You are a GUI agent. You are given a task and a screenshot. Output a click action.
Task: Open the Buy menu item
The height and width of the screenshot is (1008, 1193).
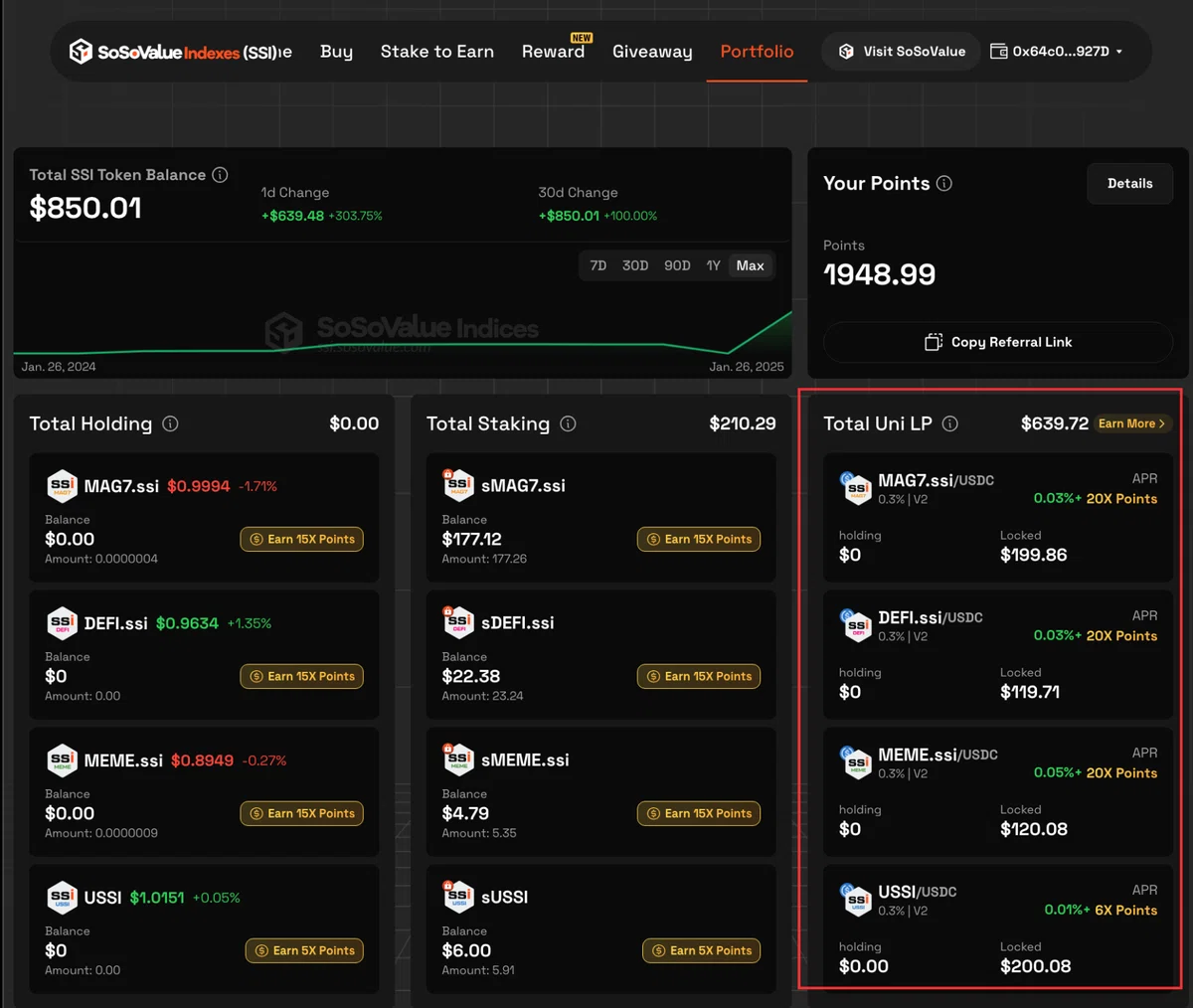(336, 52)
